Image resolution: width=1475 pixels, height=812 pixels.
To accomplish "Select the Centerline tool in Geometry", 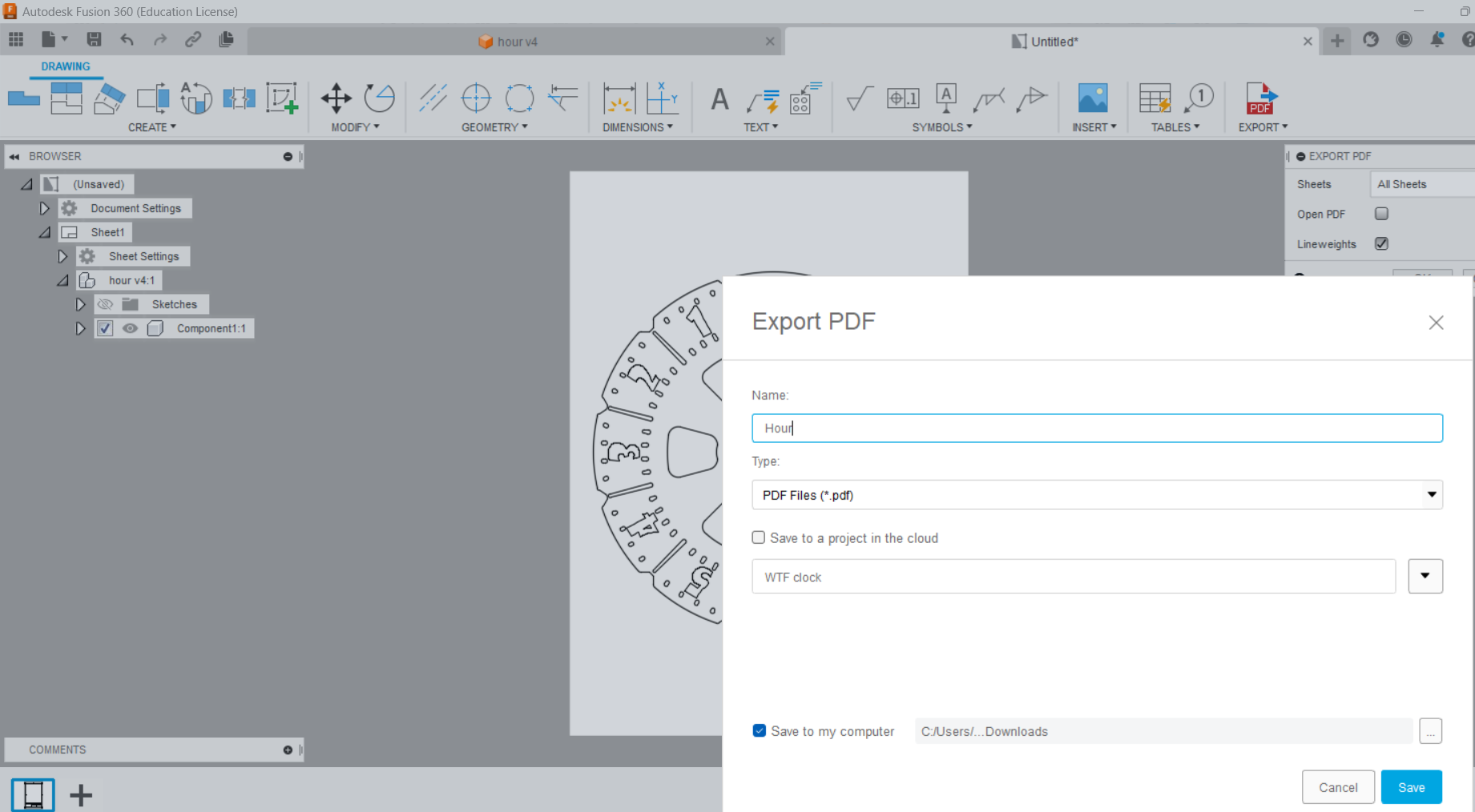I will coord(433,98).
